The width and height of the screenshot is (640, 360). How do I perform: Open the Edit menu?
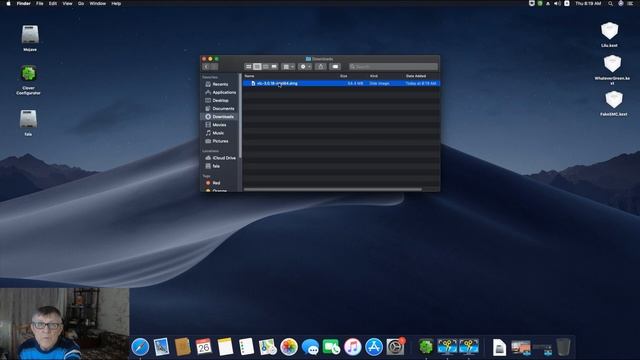[x=53, y=3]
